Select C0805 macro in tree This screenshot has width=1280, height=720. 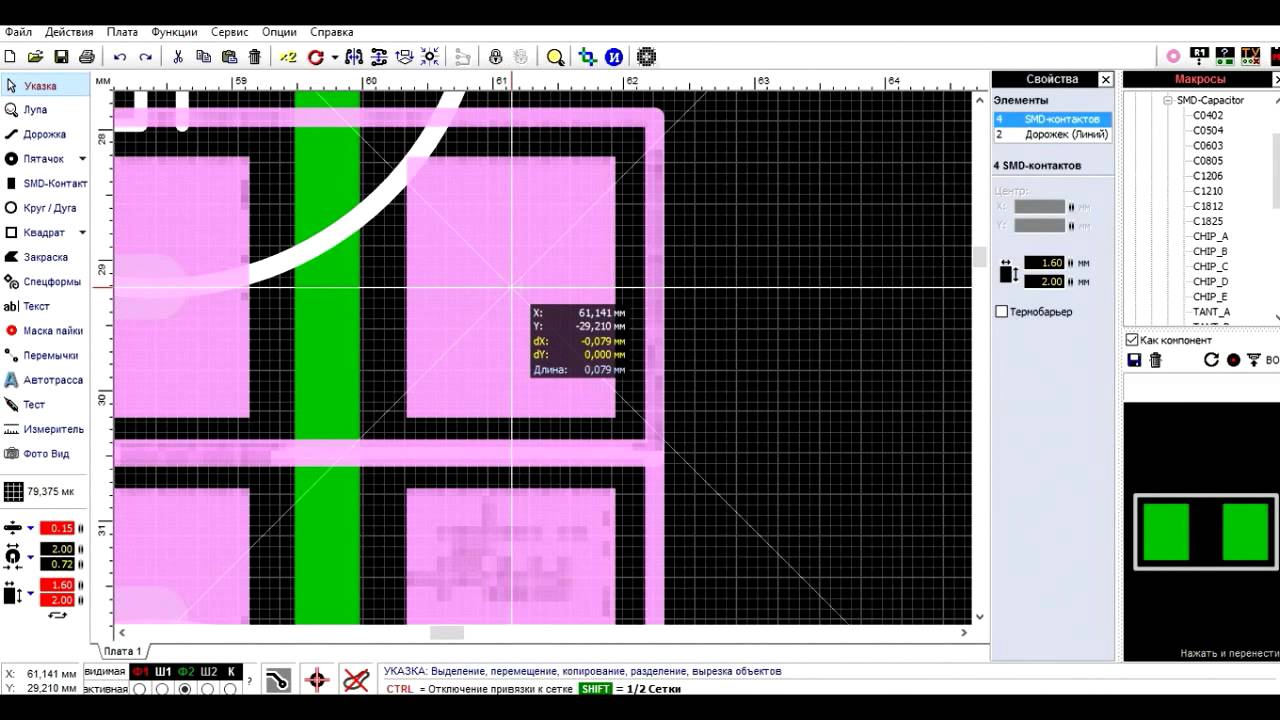coord(1208,161)
